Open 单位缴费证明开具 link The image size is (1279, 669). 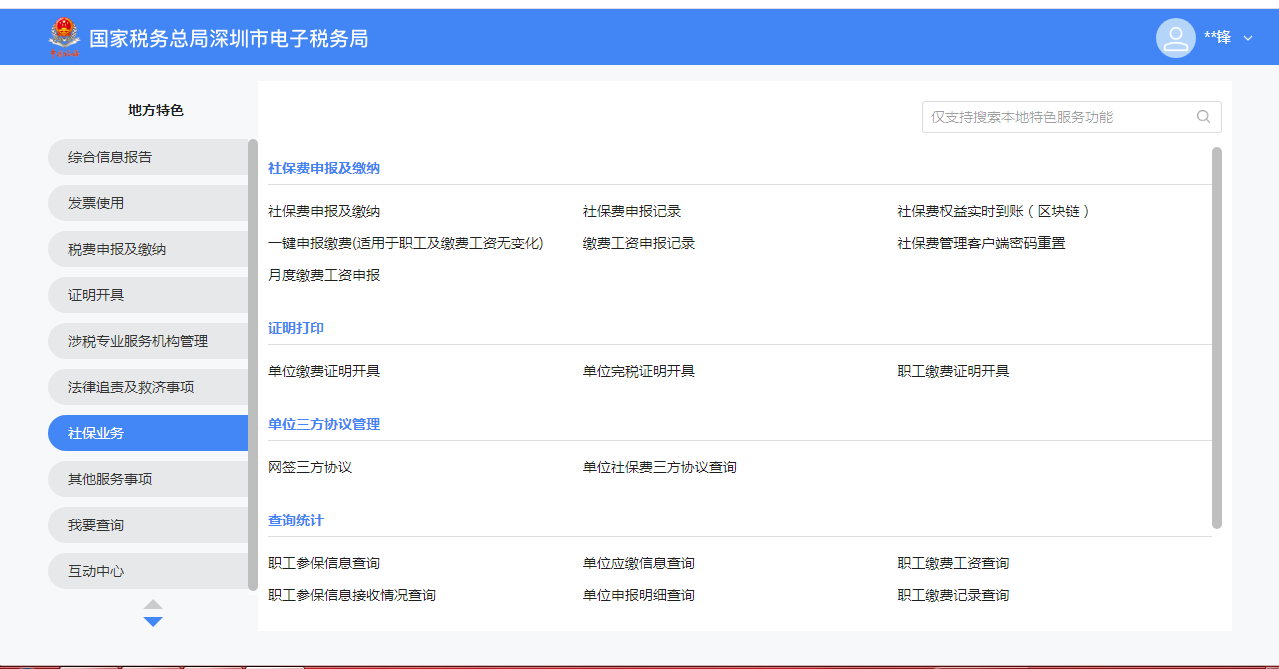click(324, 372)
